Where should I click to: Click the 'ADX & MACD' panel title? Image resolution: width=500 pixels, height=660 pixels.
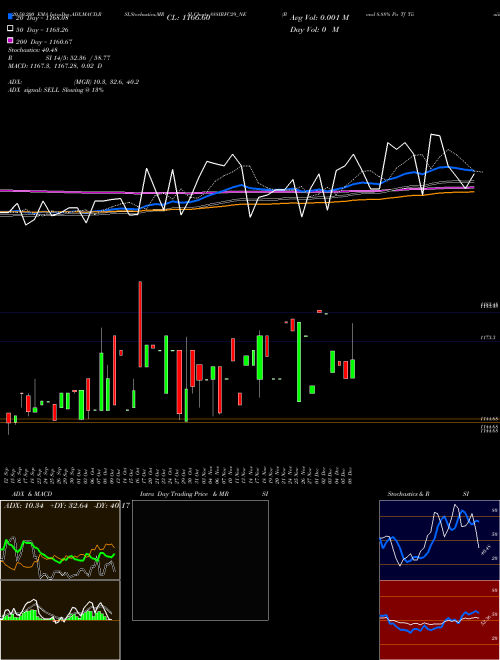(x=32, y=494)
